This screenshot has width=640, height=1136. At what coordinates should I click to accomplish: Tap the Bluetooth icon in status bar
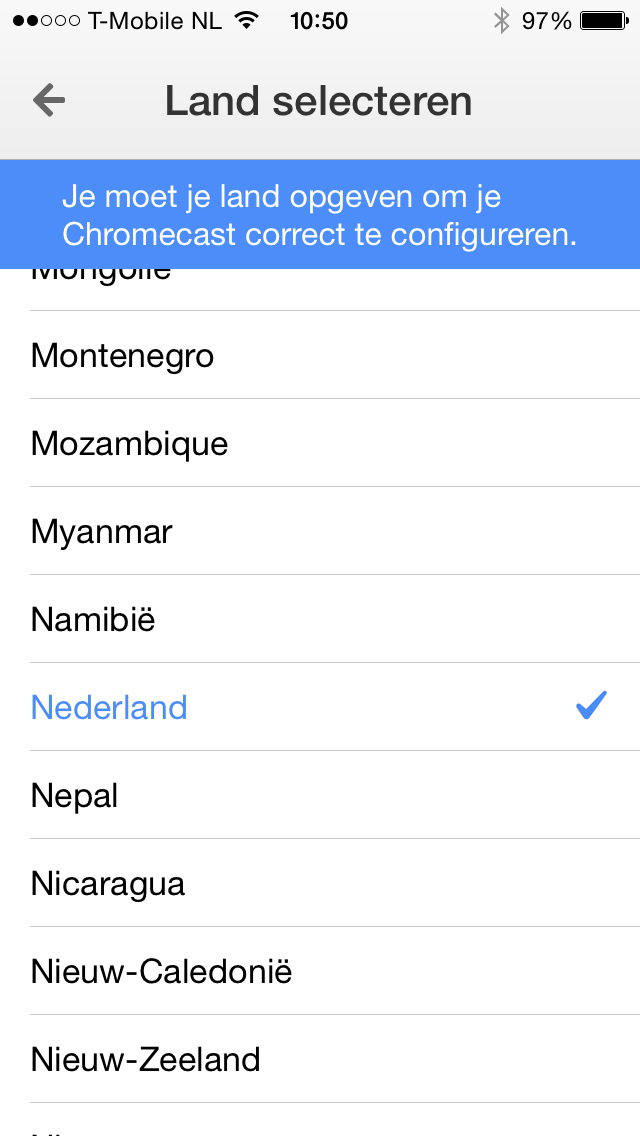(501, 20)
